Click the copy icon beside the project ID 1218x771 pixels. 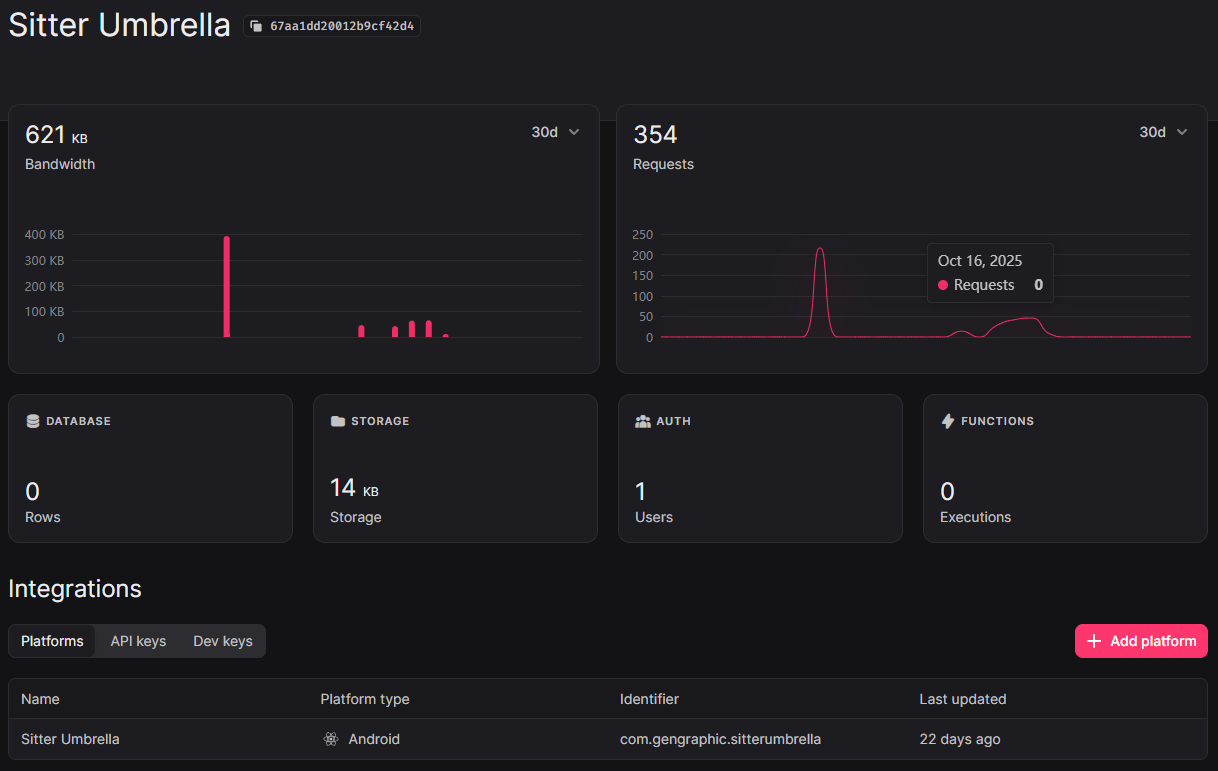point(258,25)
